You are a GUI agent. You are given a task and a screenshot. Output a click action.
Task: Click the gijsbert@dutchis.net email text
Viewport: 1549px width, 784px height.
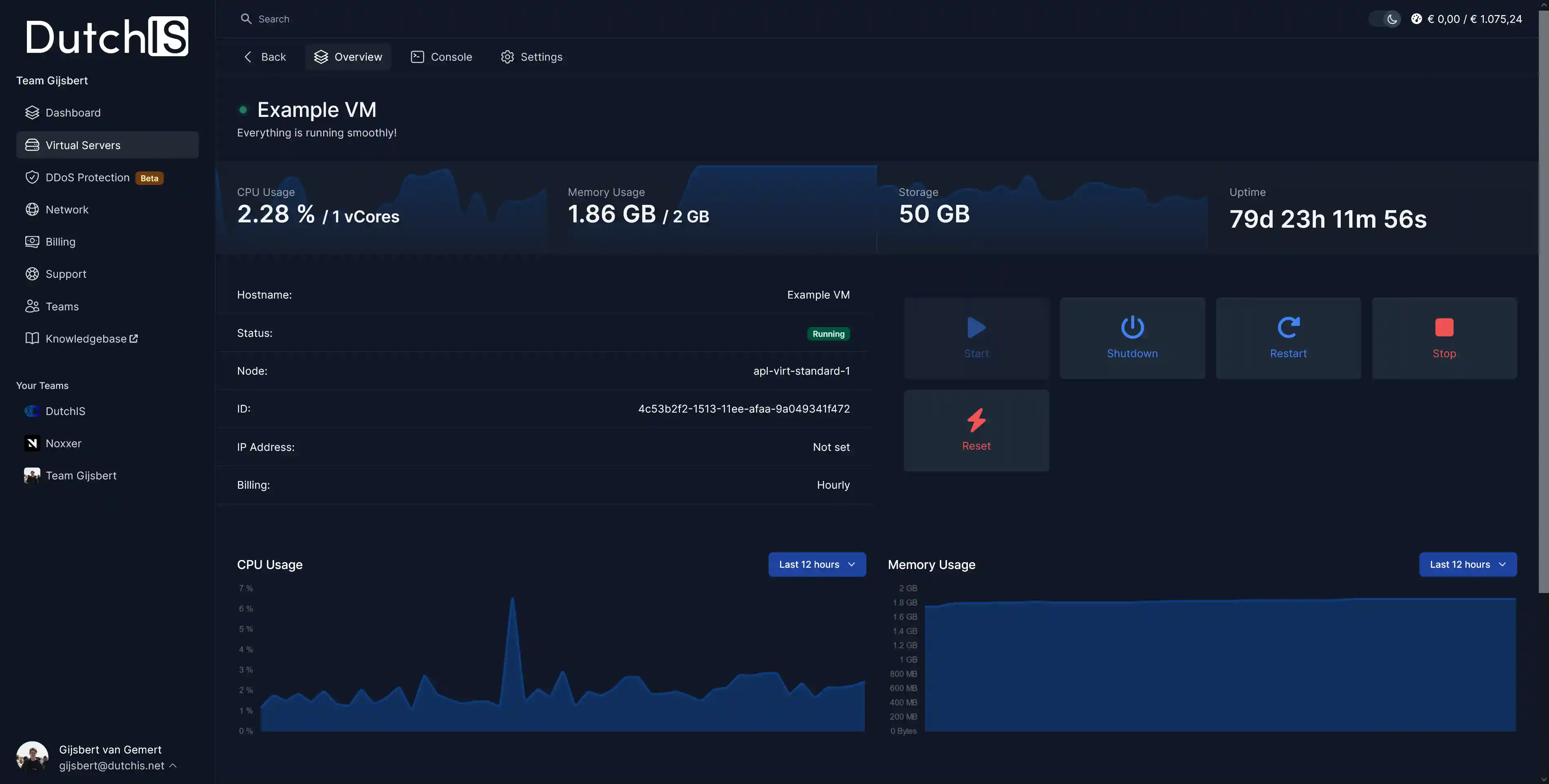[112, 765]
